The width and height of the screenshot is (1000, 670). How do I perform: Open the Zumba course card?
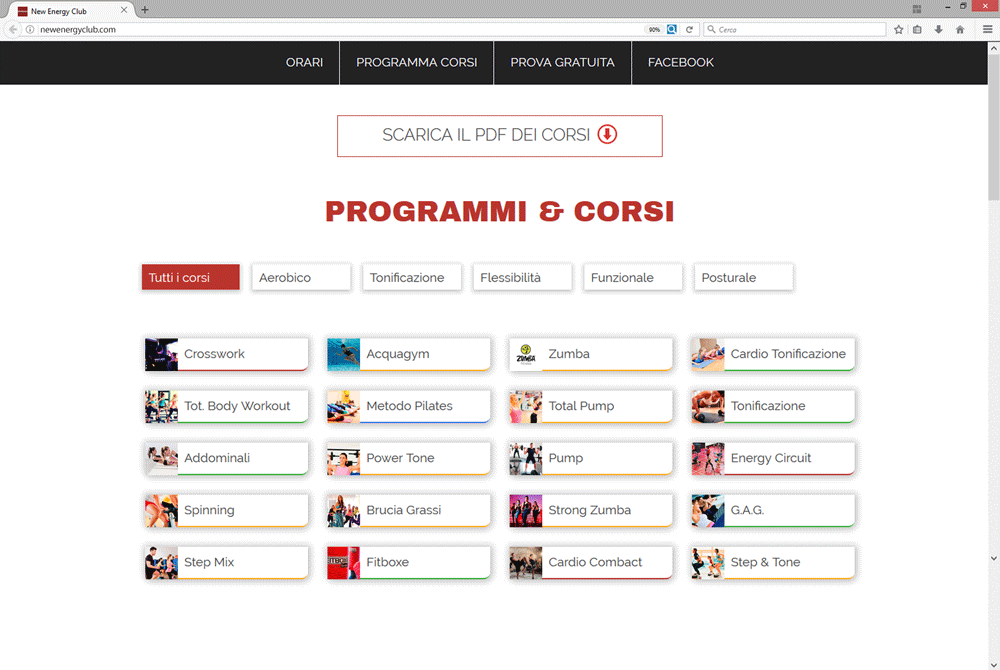[590, 354]
